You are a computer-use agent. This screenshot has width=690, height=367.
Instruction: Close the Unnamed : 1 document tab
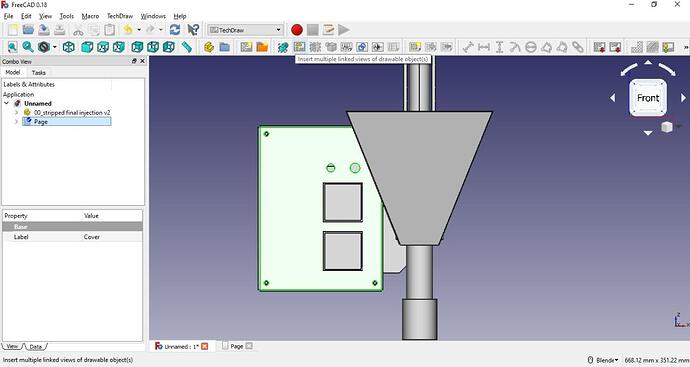205,346
